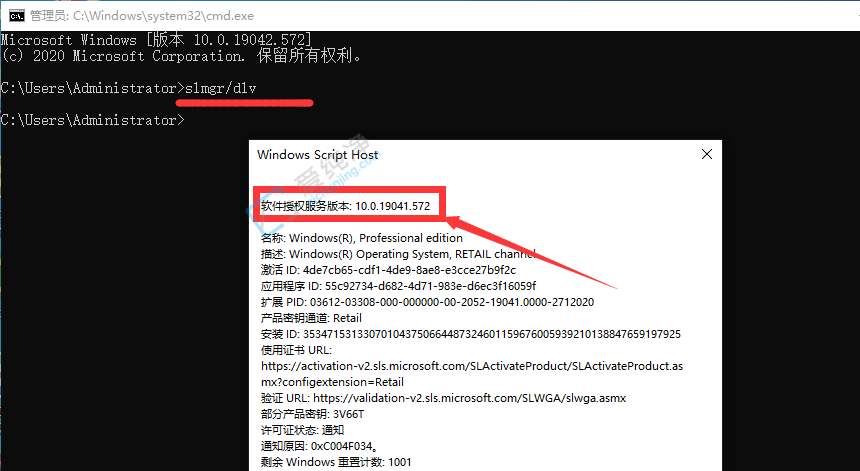Click the 剩余 Windows 重置计数: 1001 line
Viewport: 860px width, 471px height.
click(336, 462)
